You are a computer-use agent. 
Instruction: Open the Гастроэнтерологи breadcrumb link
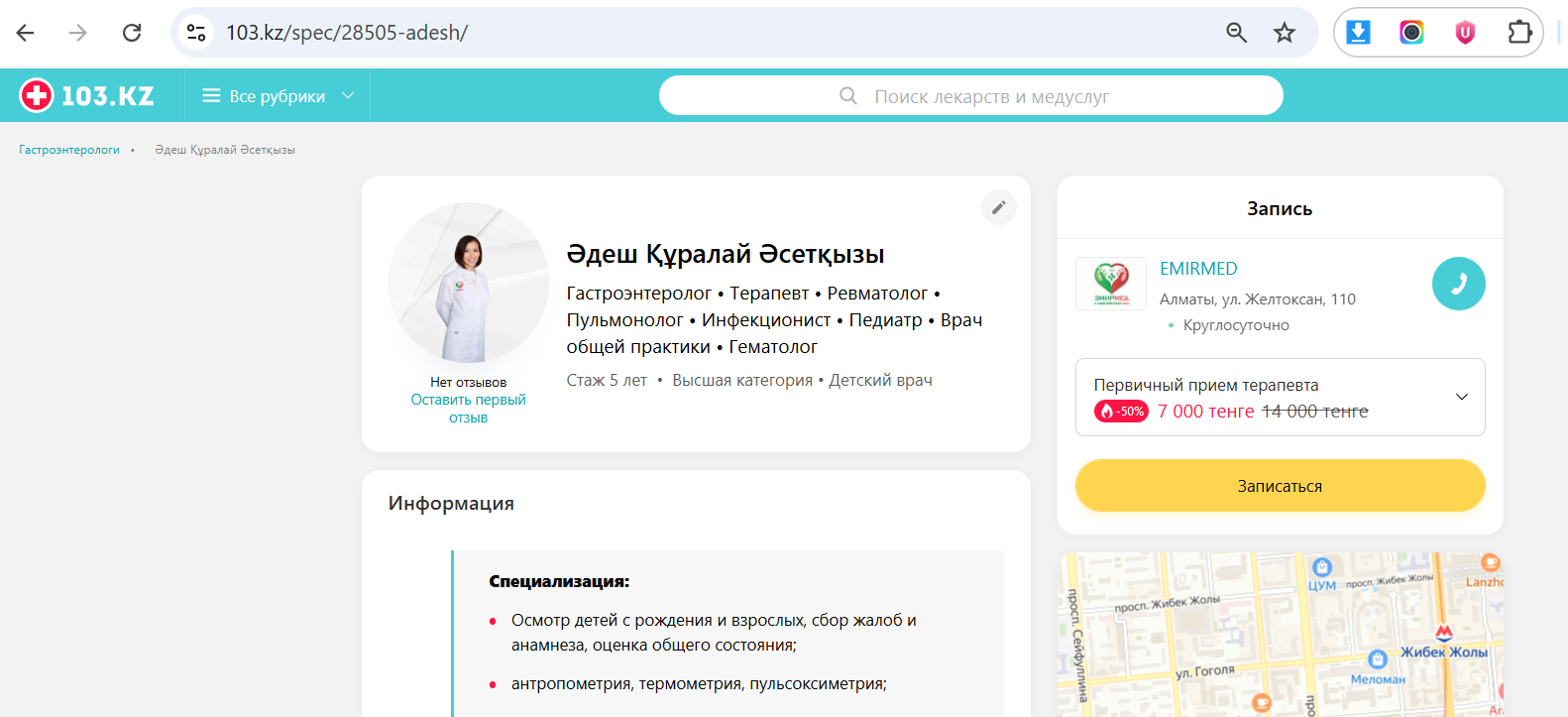pos(69,150)
